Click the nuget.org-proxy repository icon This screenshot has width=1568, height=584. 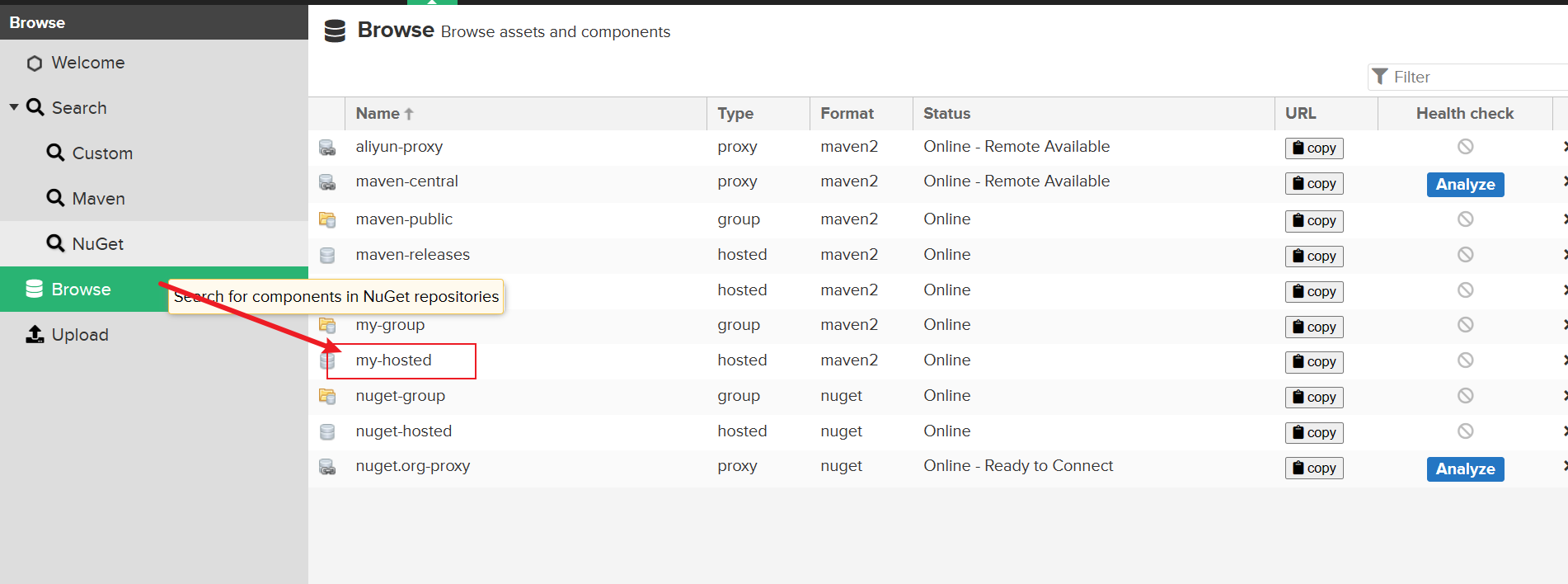click(327, 467)
